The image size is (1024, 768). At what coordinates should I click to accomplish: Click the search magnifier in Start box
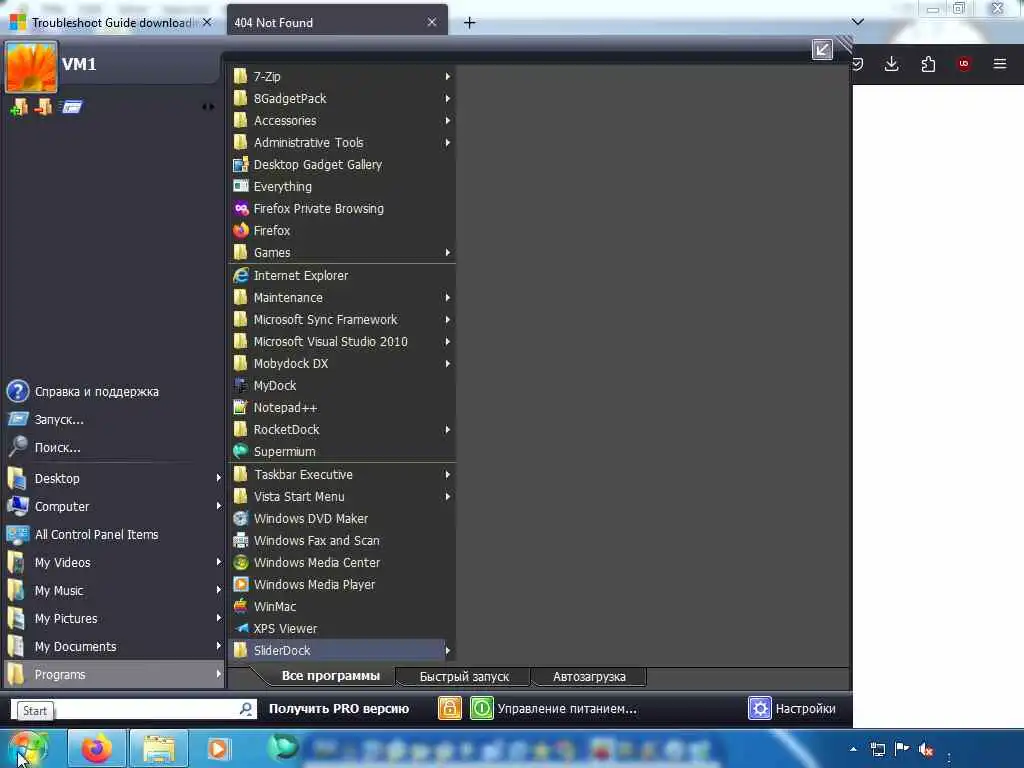(246, 709)
